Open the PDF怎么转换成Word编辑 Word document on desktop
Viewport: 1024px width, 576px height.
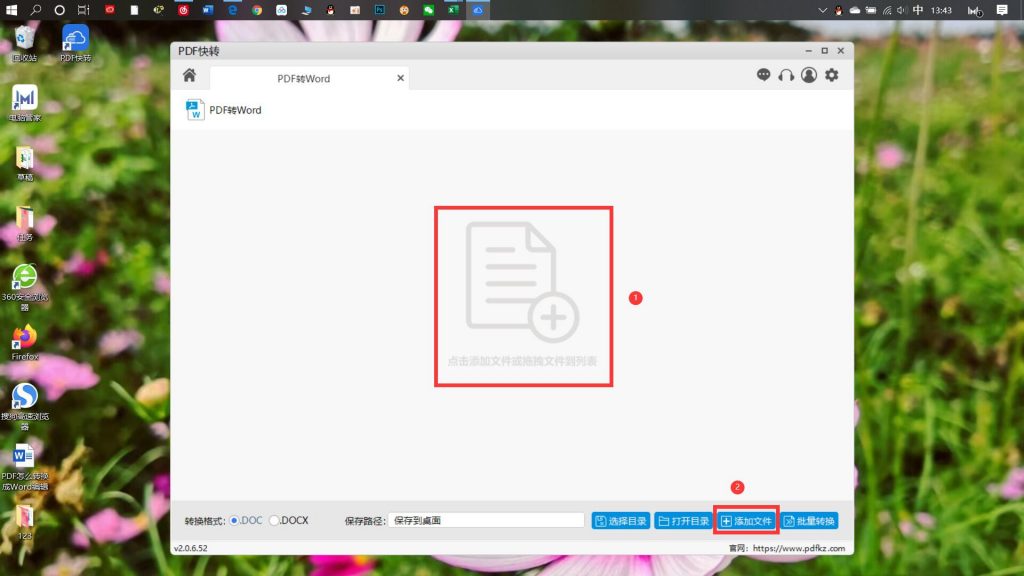click(25, 466)
